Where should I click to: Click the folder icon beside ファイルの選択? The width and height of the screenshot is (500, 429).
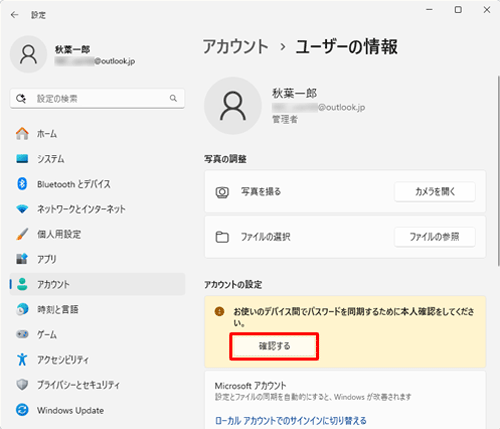[222, 237]
